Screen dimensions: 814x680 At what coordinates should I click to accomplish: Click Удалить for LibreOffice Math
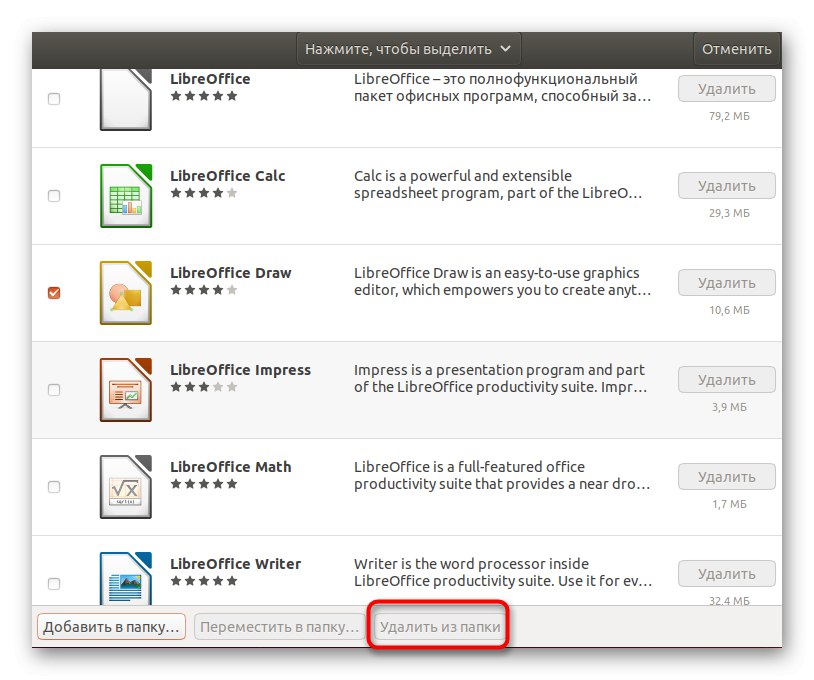click(727, 477)
